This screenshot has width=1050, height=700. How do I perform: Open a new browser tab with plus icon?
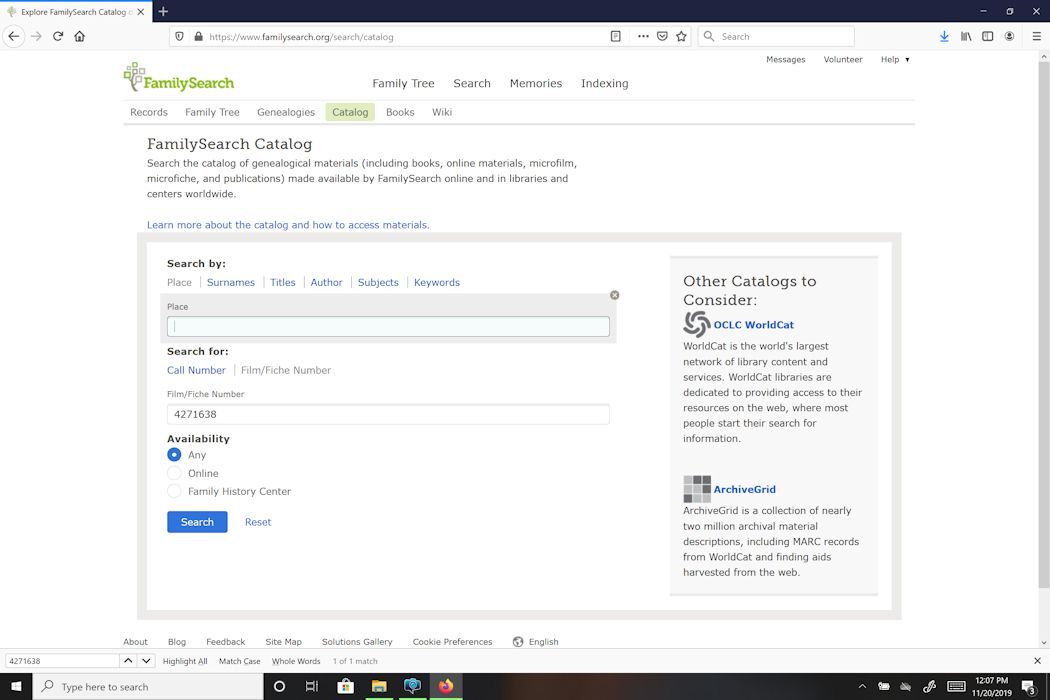click(163, 11)
